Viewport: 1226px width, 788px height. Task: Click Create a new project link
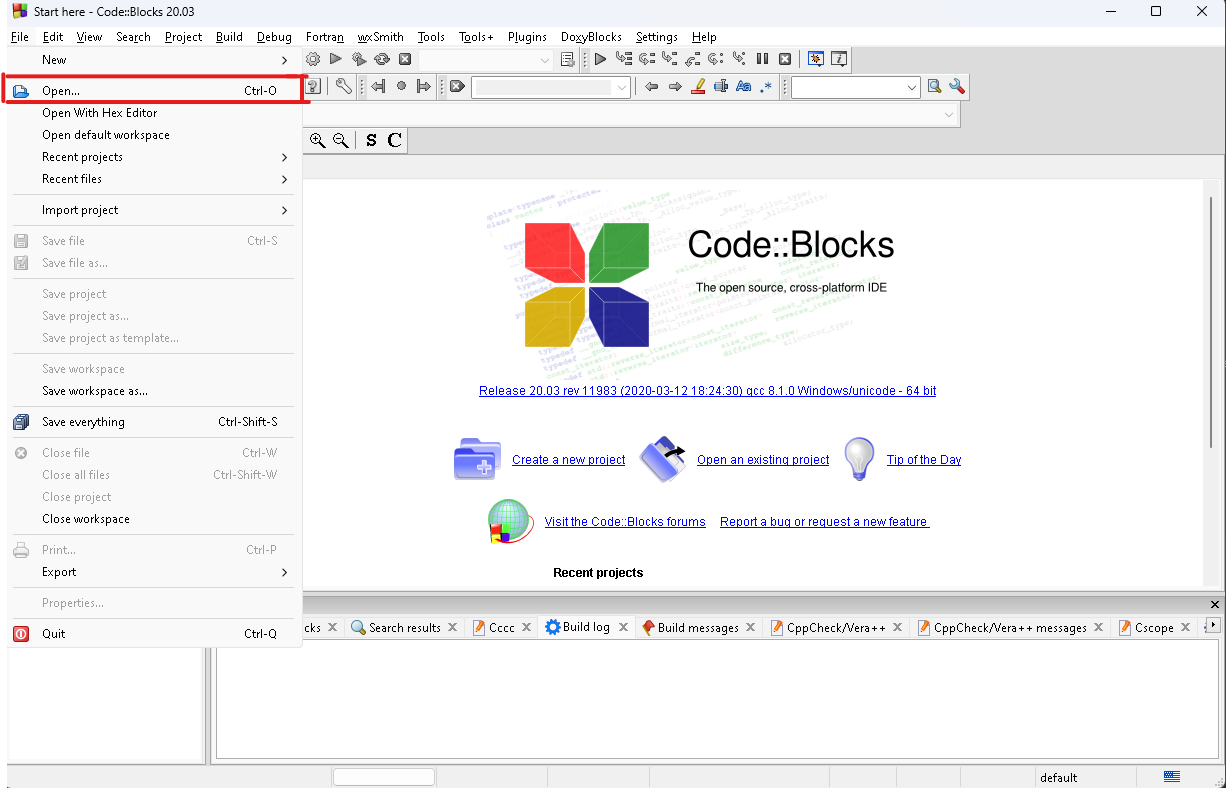point(568,460)
